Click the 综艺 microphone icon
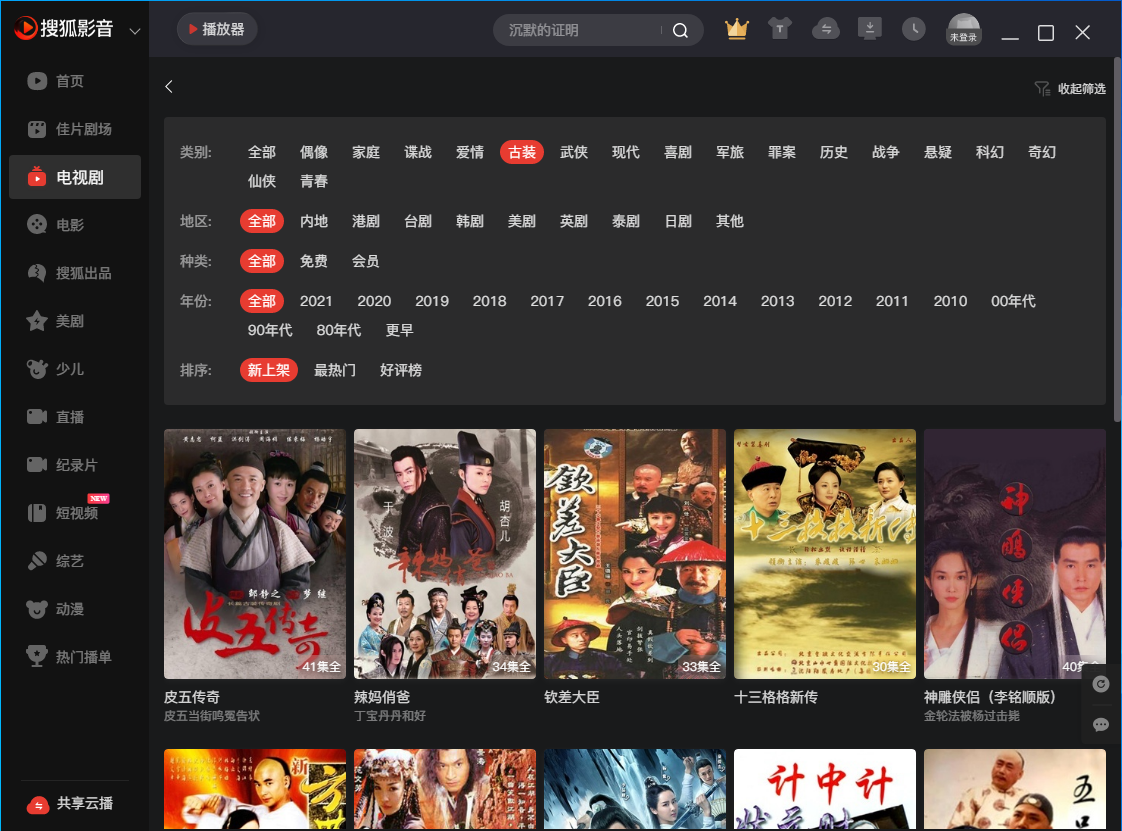1122x831 pixels. point(36,560)
